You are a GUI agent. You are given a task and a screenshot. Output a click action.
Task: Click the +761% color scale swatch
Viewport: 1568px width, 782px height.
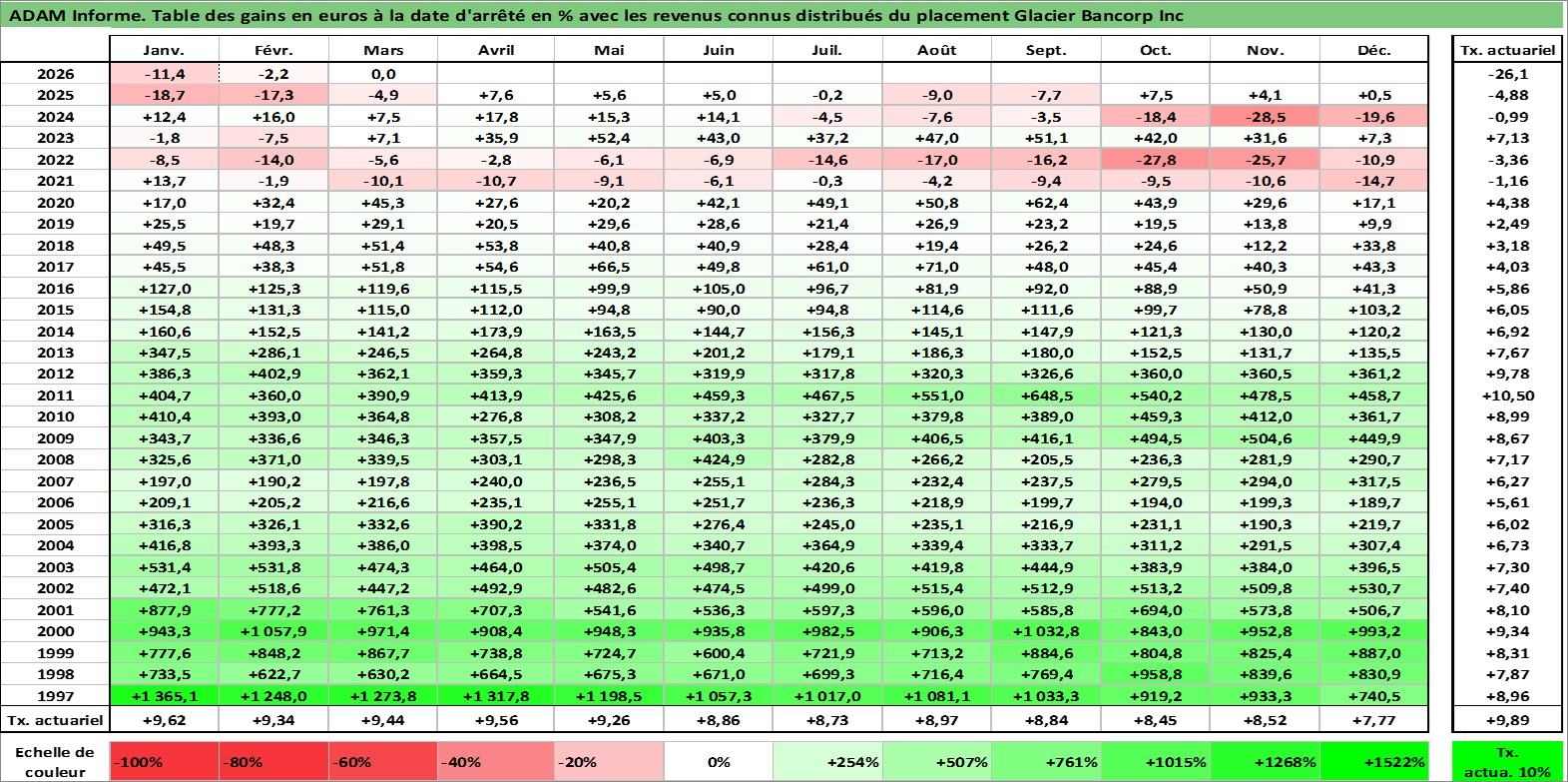click(x=1046, y=761)
